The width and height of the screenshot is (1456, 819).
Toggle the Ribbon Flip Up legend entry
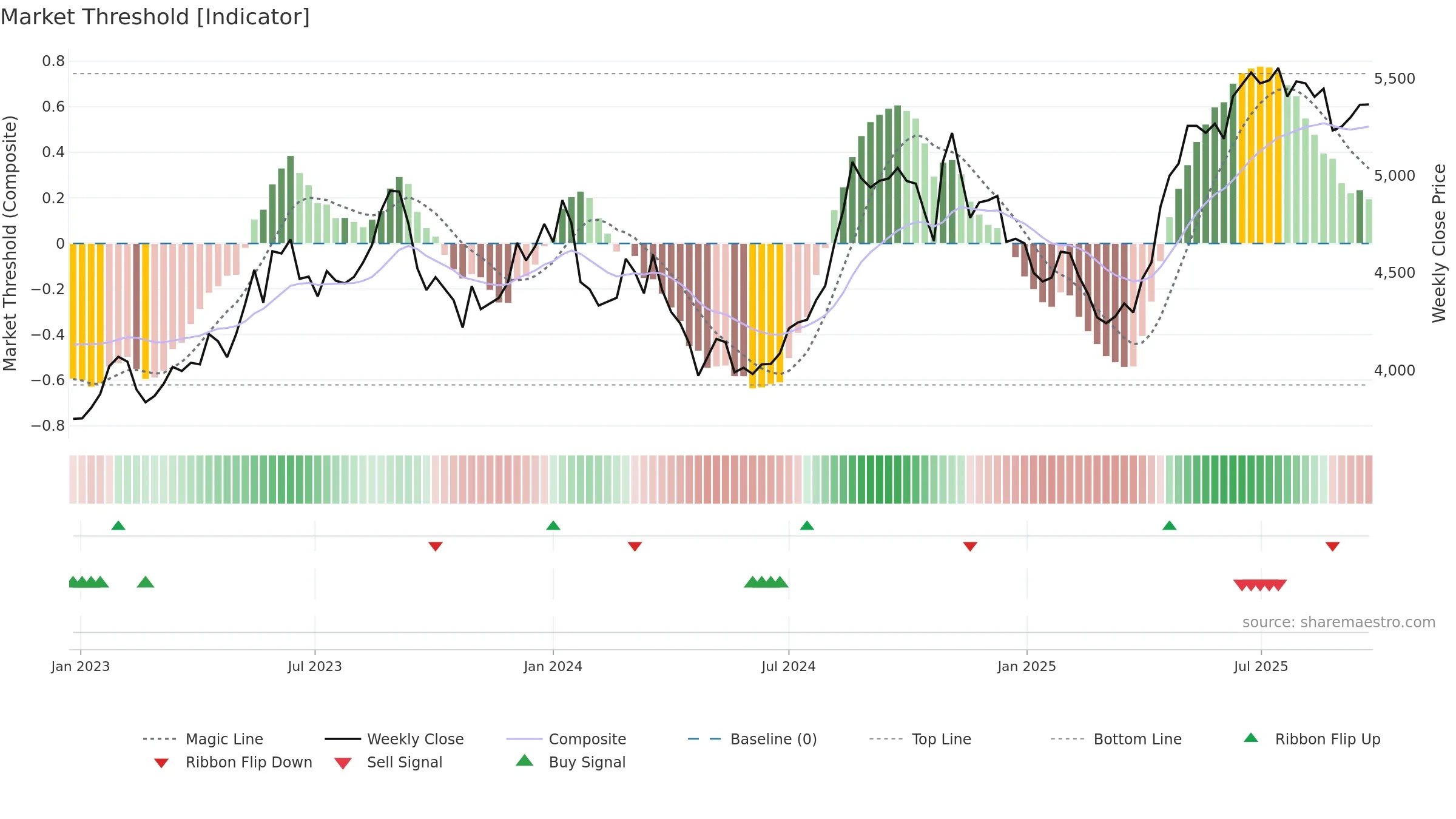coord(1312,739)
